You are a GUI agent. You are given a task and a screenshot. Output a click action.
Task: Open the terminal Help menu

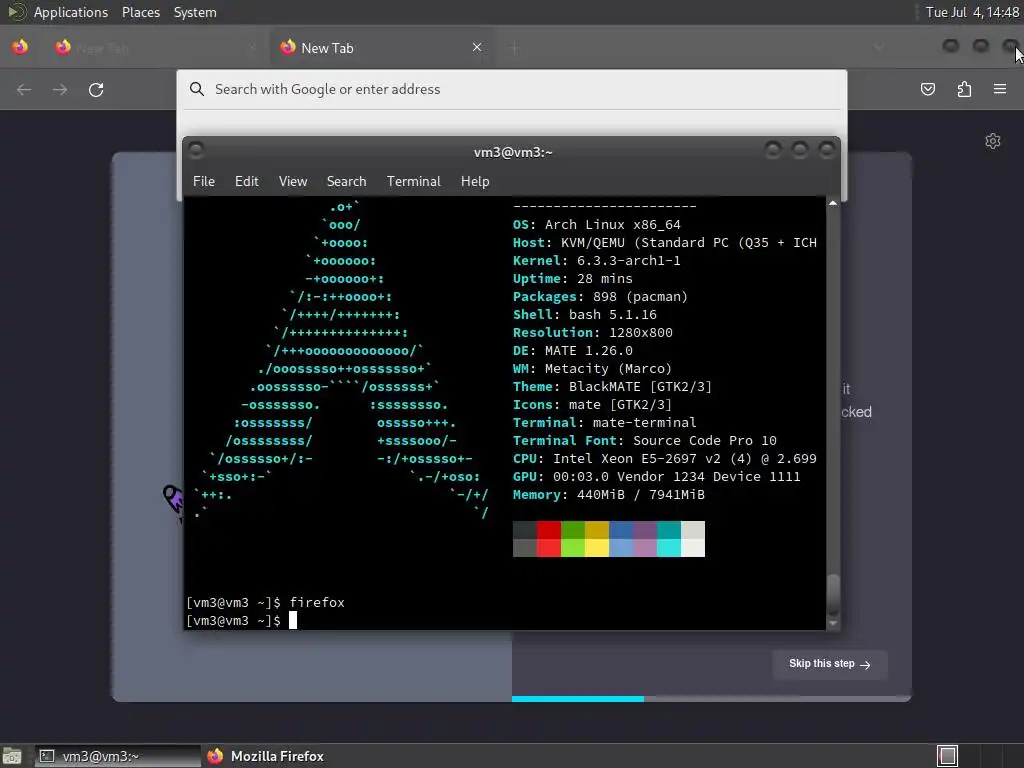click(x=475, y=182)
